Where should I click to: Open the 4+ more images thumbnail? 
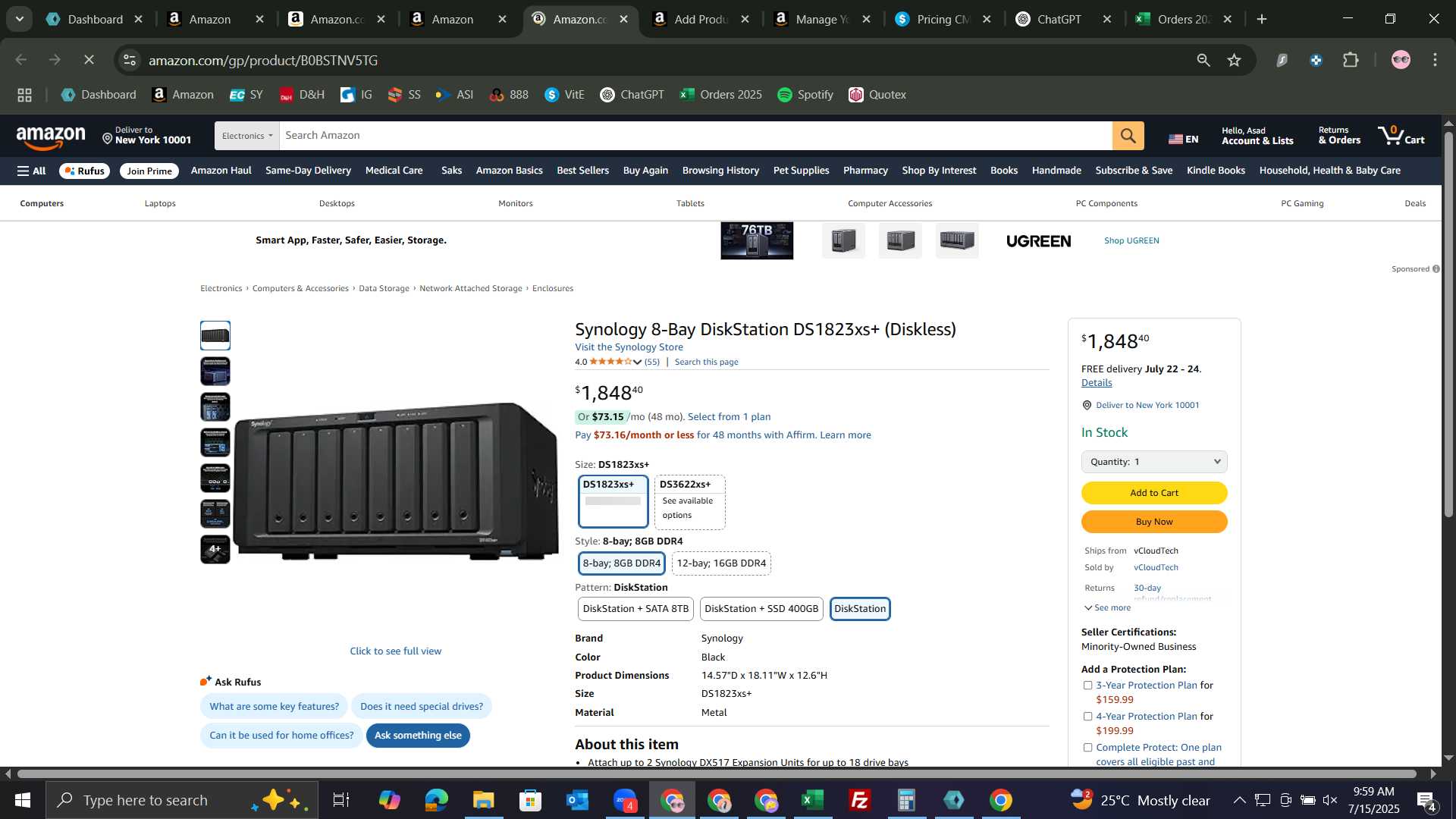pyautogui.click(x=215, y=550)
